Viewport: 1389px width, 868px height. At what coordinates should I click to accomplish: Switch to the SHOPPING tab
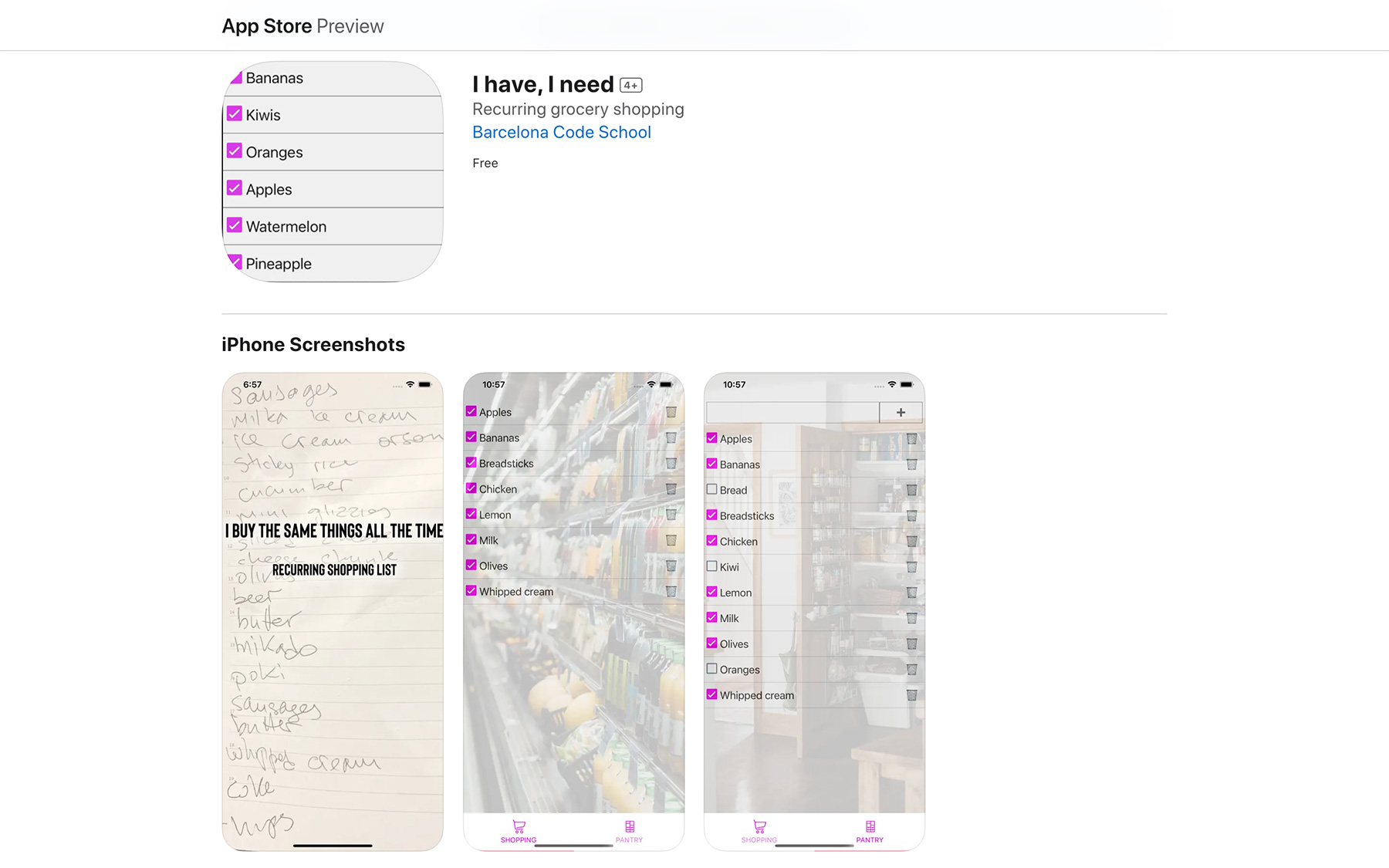759,833
